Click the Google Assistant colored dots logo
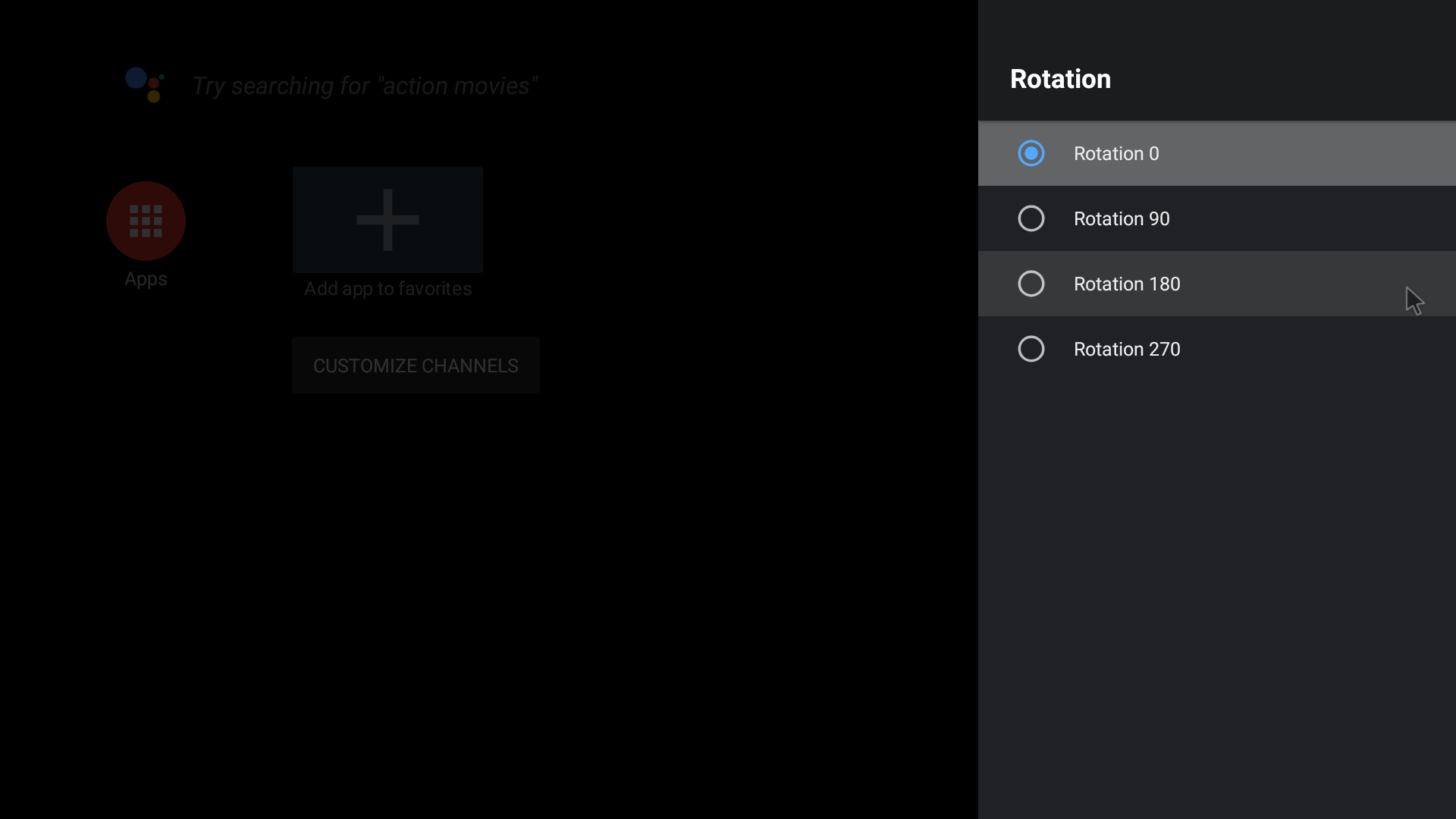1456x819 pixels. 145,85
